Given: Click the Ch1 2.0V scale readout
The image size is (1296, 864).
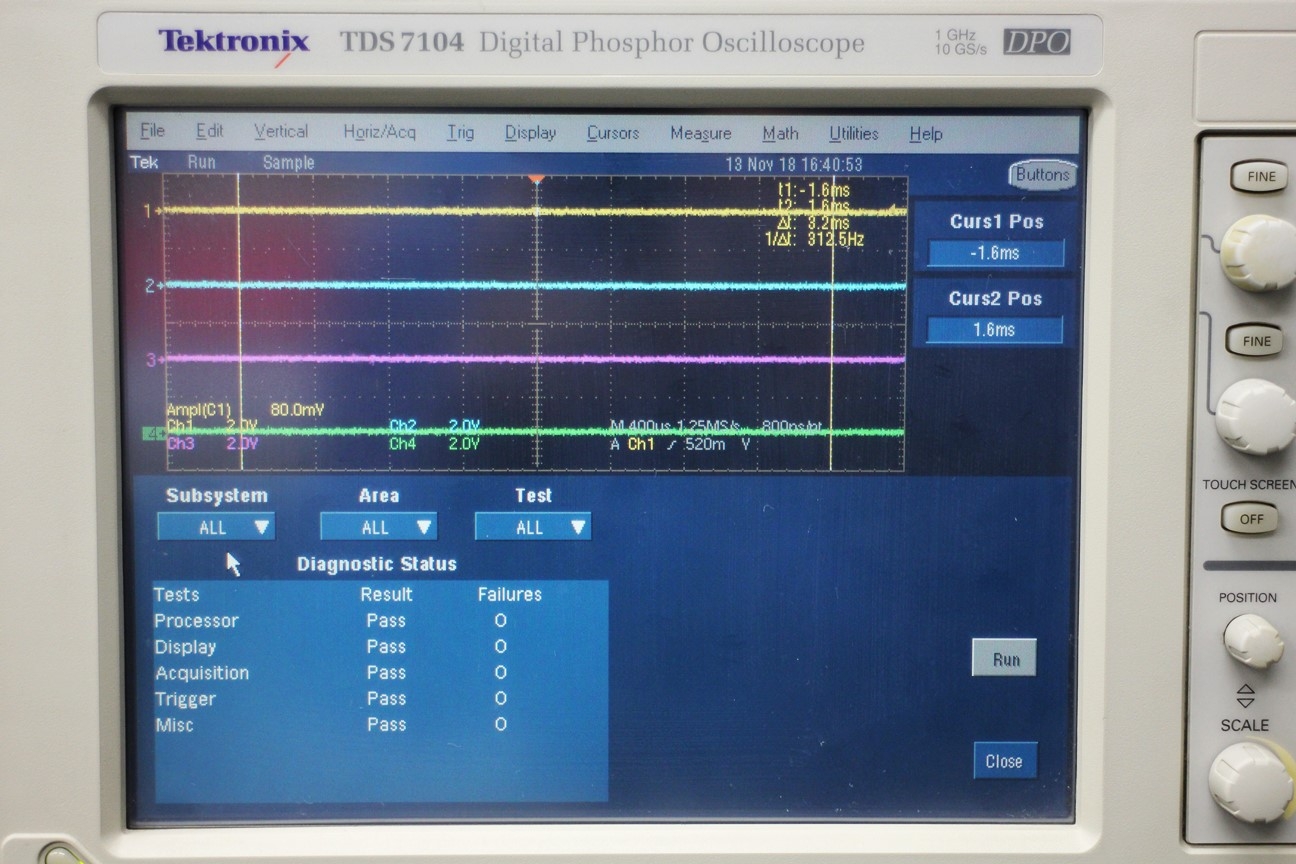Looking at the screenshot, I should [x=212, y=426].
